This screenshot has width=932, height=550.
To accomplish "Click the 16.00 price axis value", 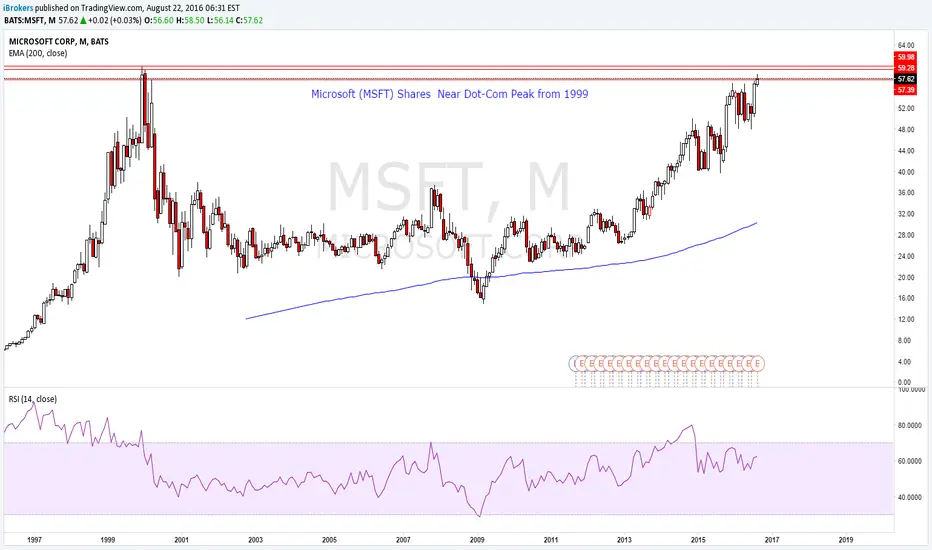I will [906, 298].
